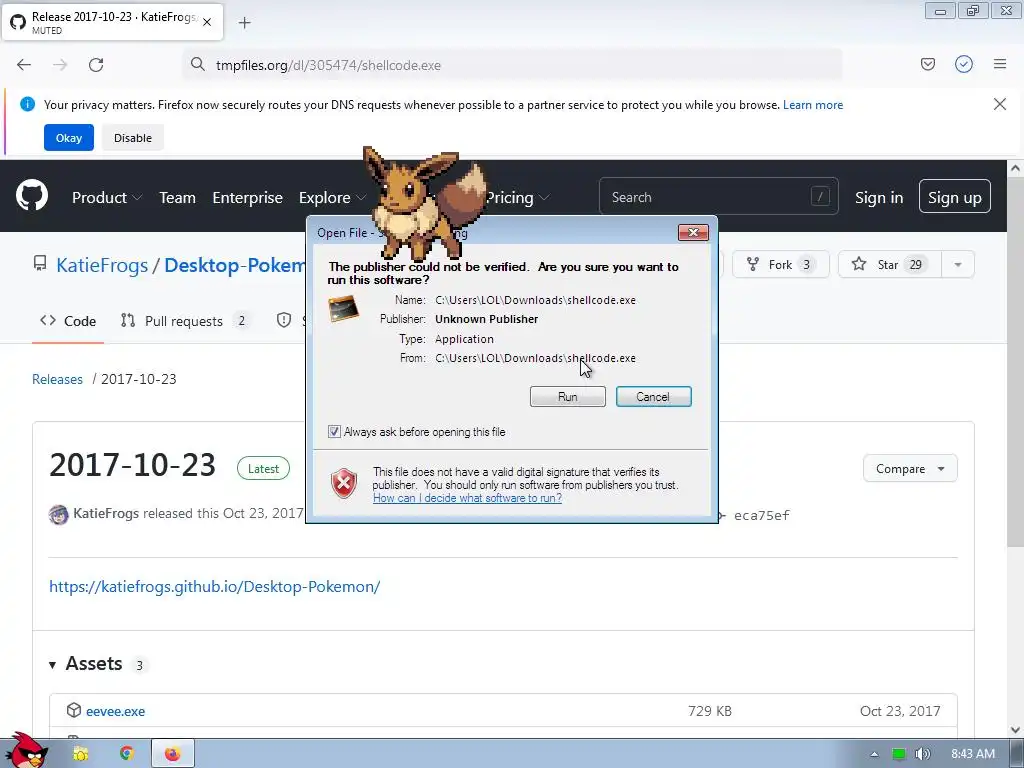Click the GitHub Search field
The height and width of the screenshot is (768, 1024).
click(718, 197)
